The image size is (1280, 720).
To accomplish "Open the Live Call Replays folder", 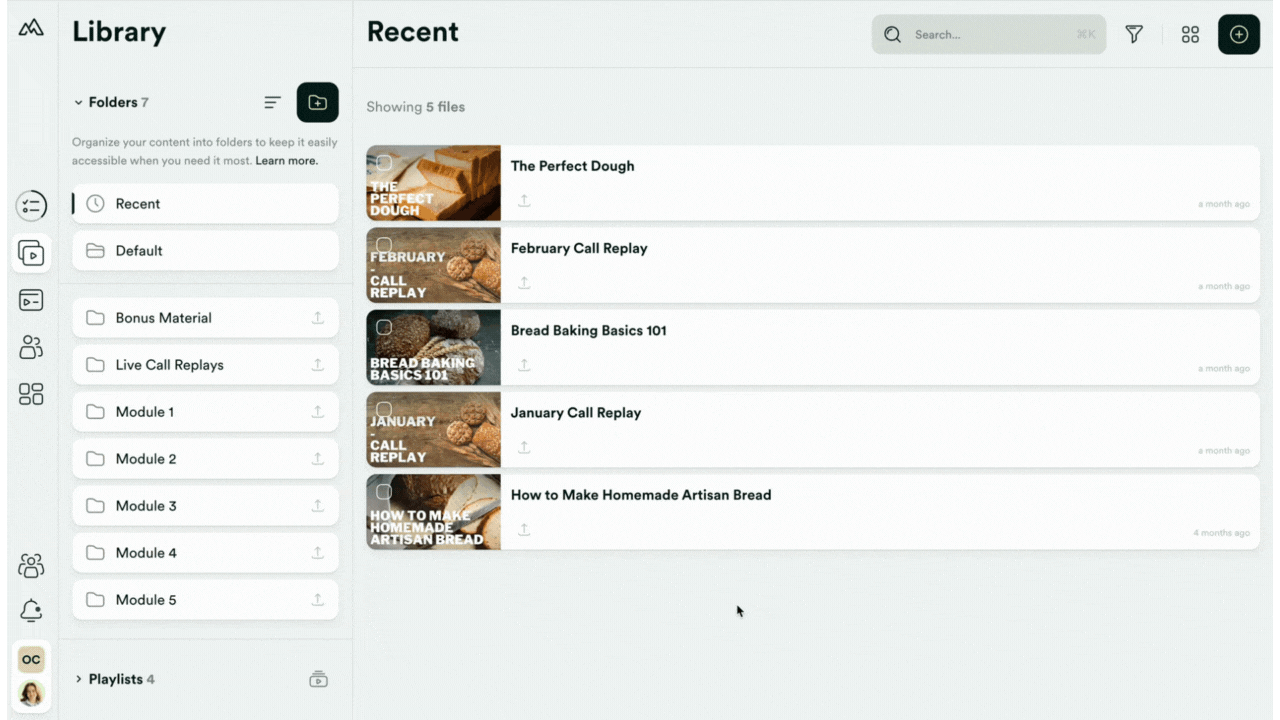I will click(x=205, y=365).
